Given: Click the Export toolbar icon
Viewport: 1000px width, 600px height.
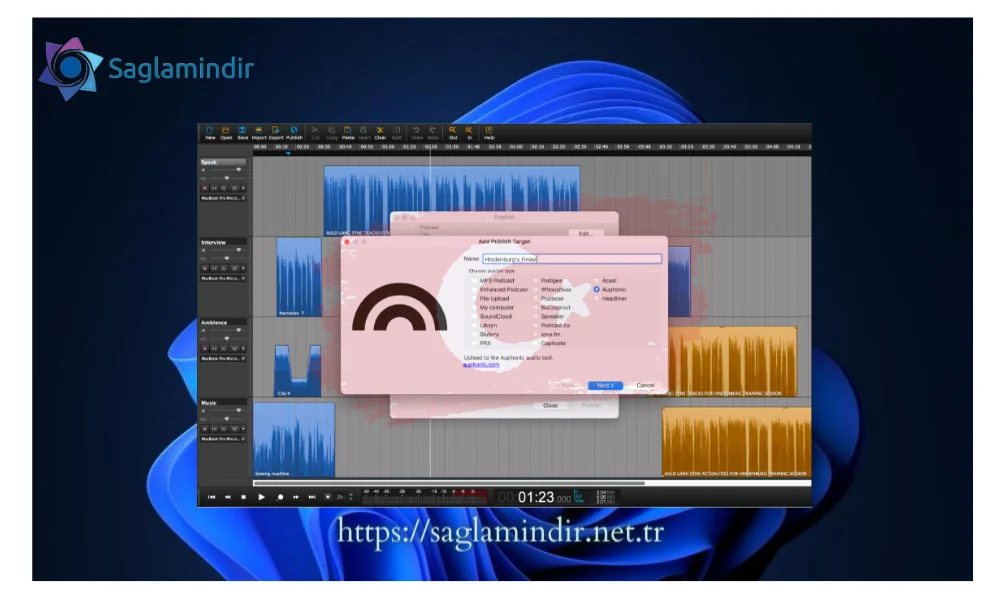Looking at the screenshot, I should 276,133.
